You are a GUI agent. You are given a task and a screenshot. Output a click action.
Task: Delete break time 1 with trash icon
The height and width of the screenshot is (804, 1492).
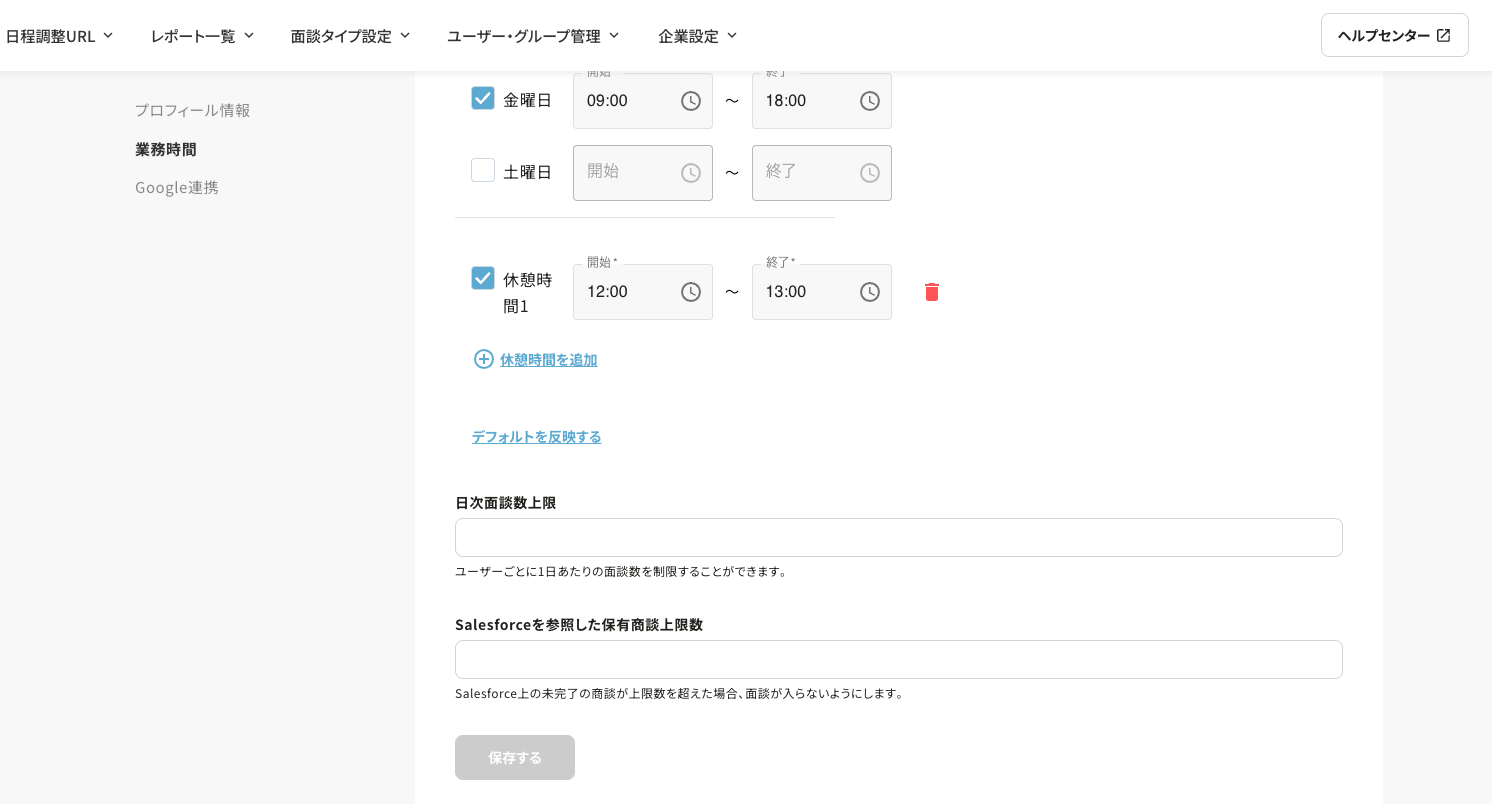coord(932,292)
